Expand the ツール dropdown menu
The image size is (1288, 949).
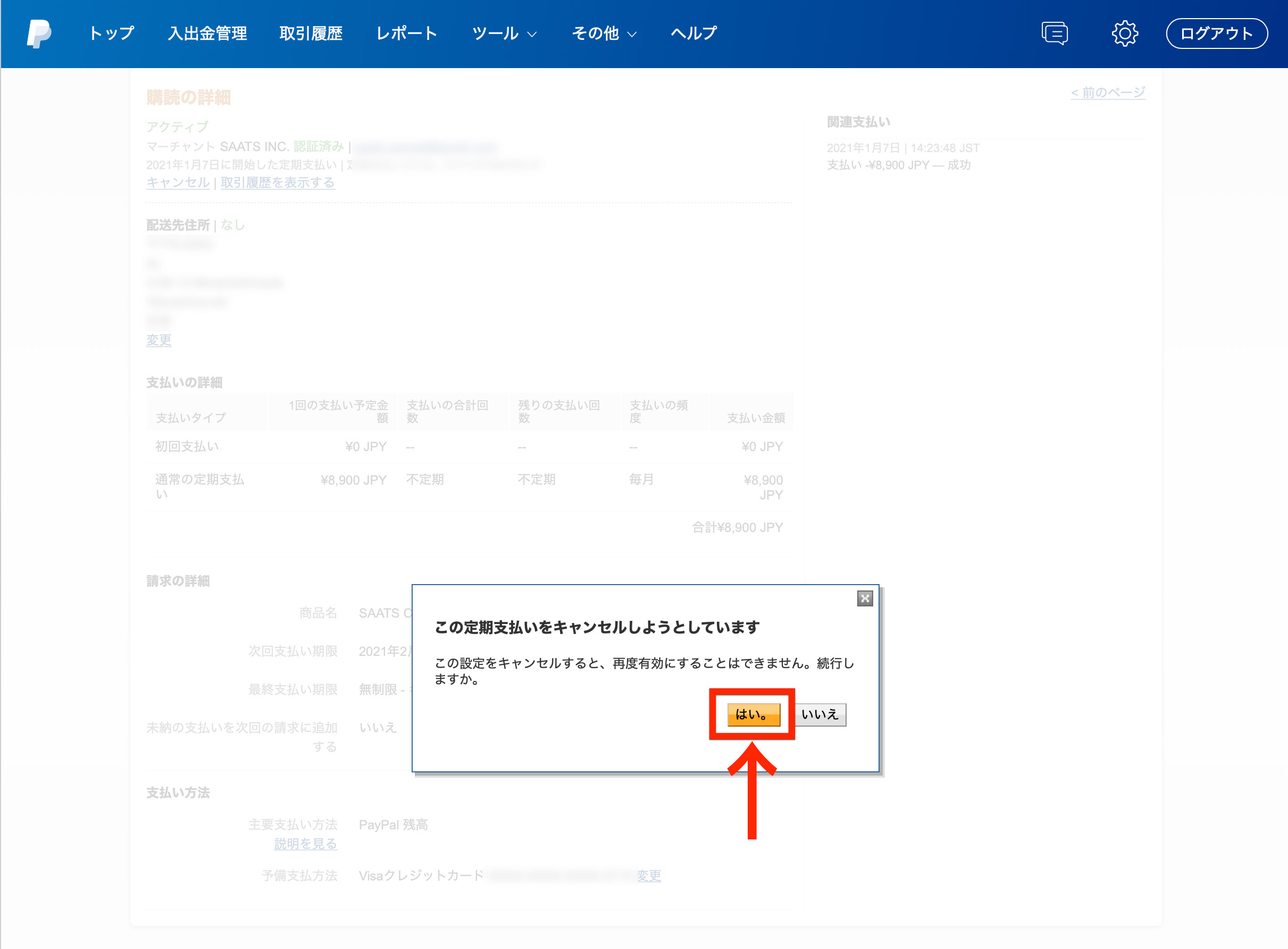[x=504, y=34]
